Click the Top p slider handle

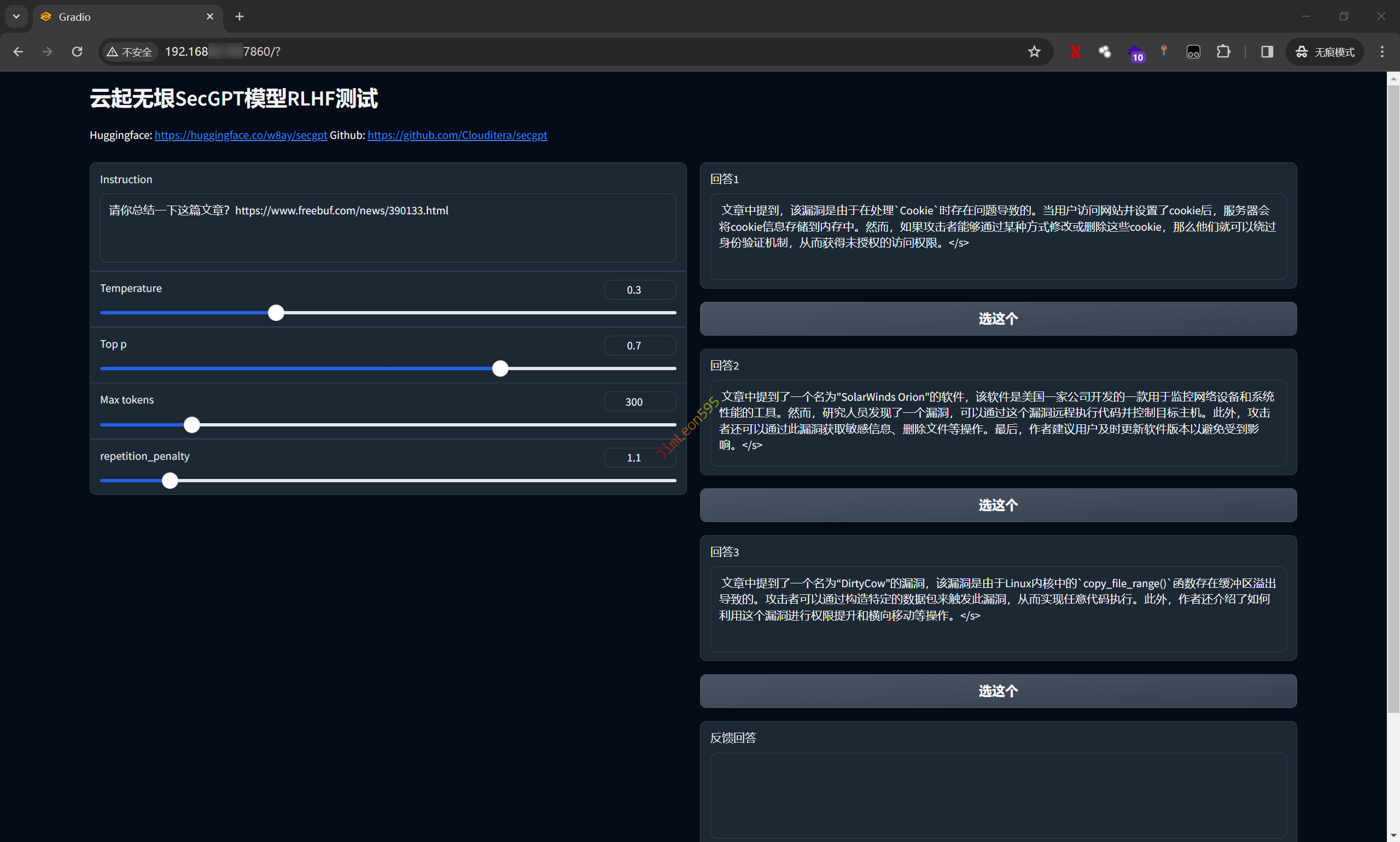(x=500, y=368)
